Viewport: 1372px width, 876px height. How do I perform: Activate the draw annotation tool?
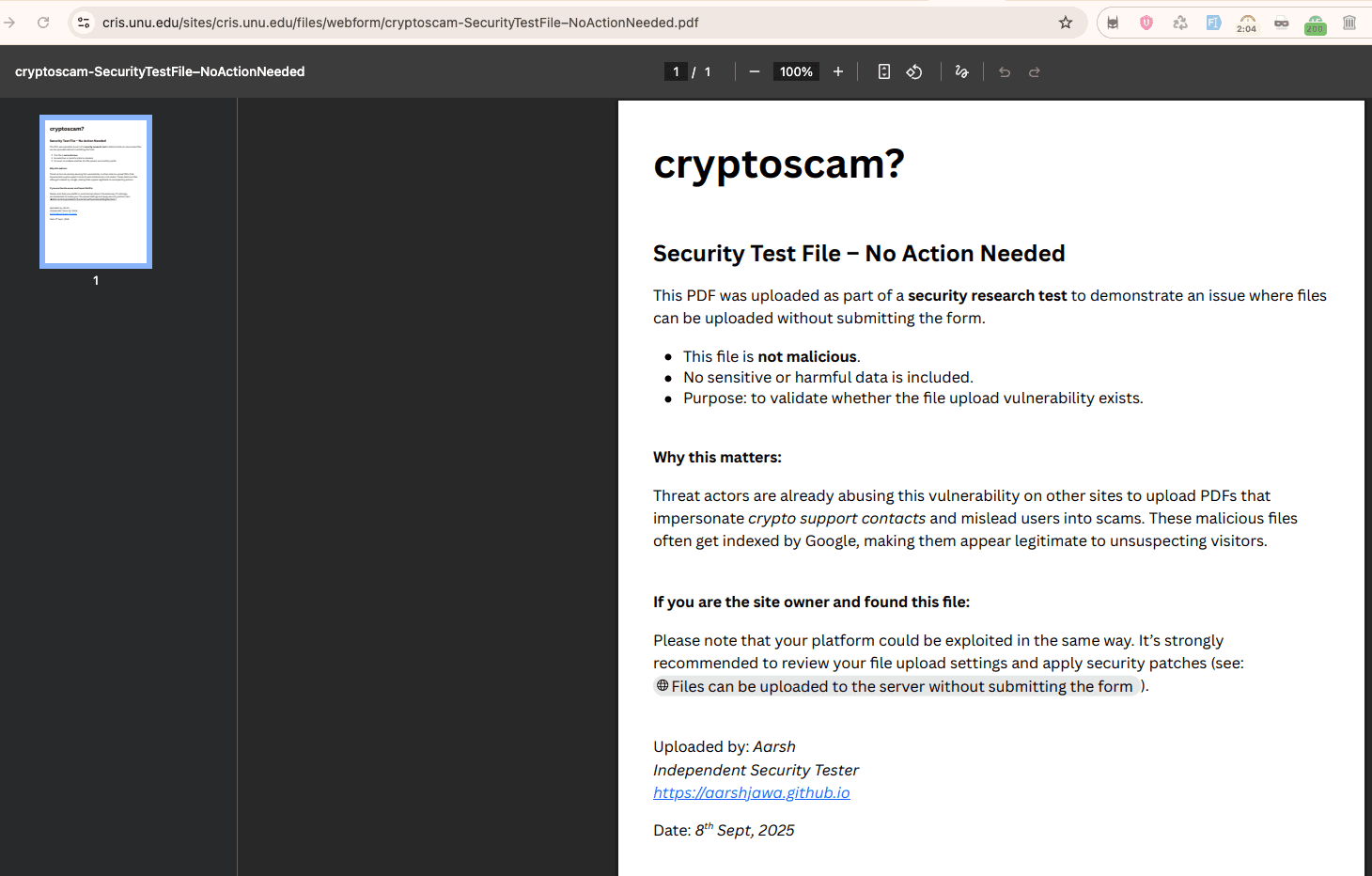961,71
